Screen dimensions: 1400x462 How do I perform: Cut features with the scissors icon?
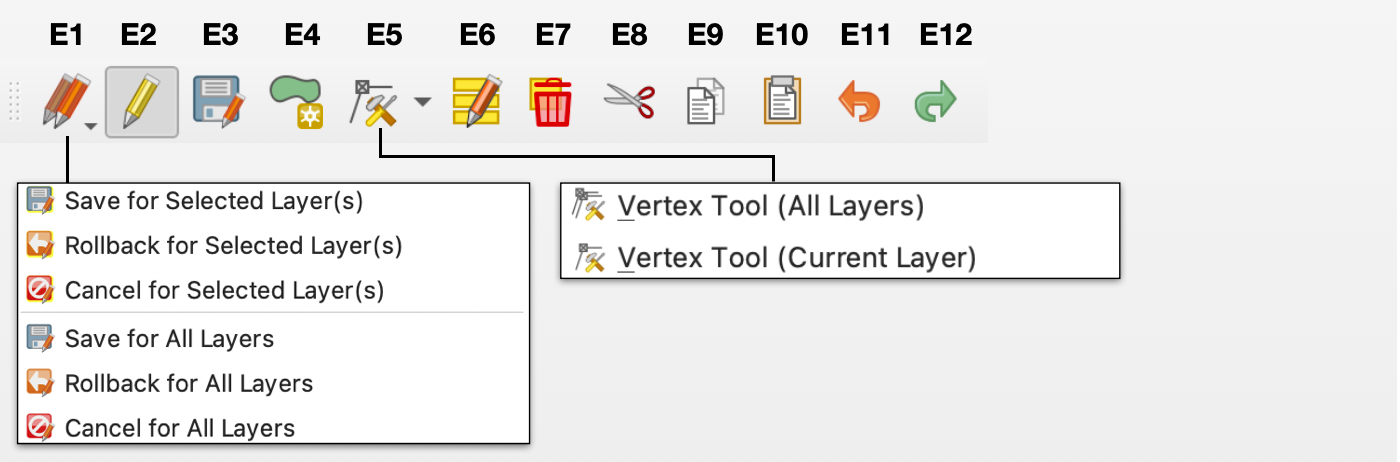pyautogui.click(x=629, y=101)
